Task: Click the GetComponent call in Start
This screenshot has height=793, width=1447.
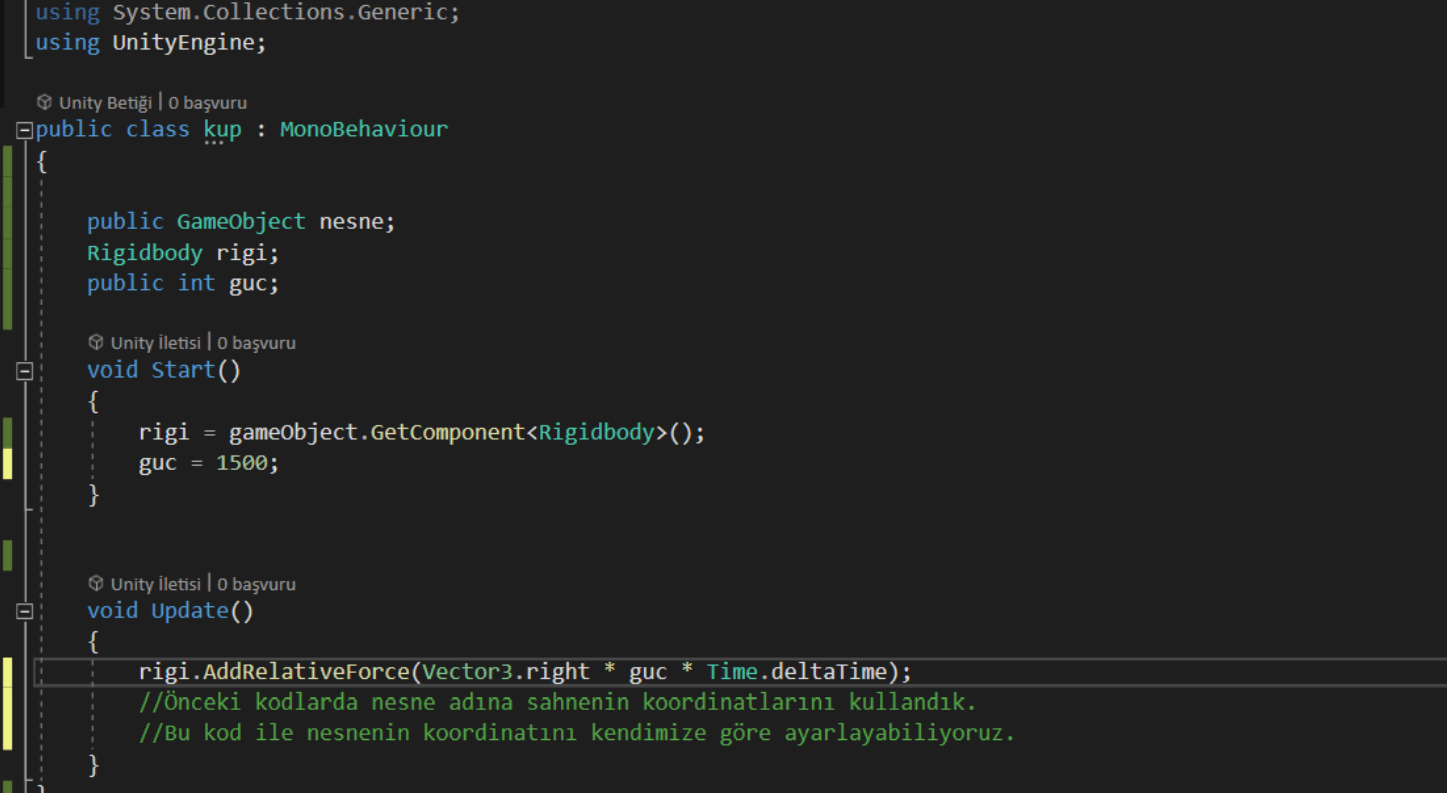Action: click(x=448, y=432)
